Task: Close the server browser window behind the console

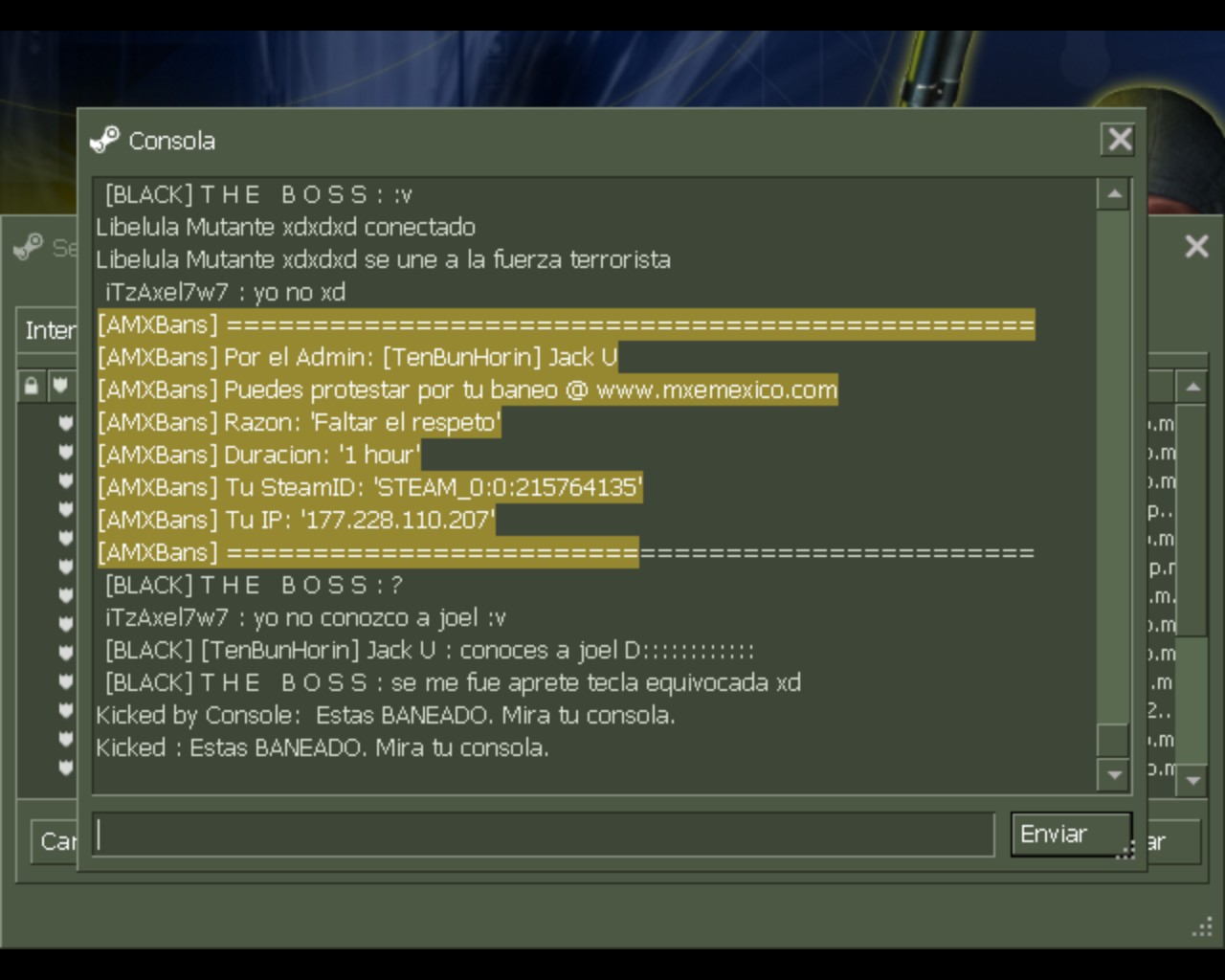Action: (1196, 247)
